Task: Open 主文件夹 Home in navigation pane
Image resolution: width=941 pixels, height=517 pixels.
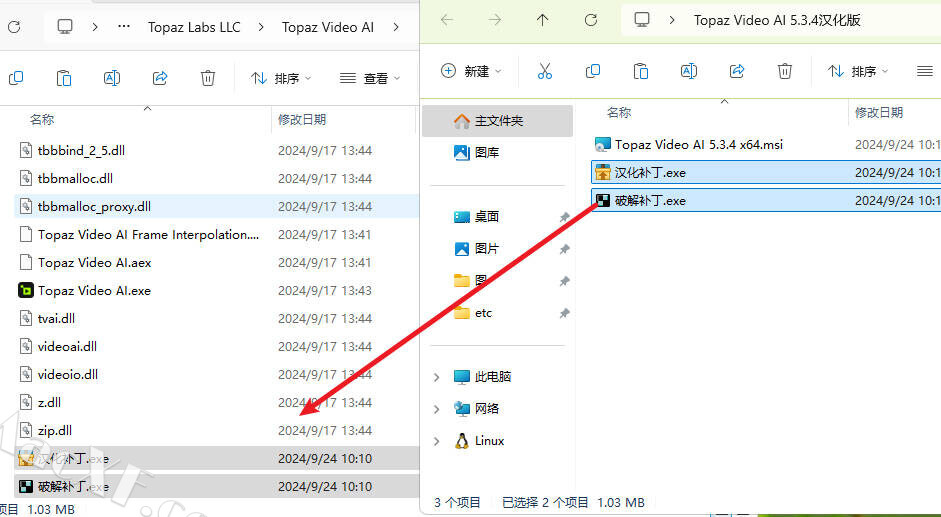Action: click(498, 121)
